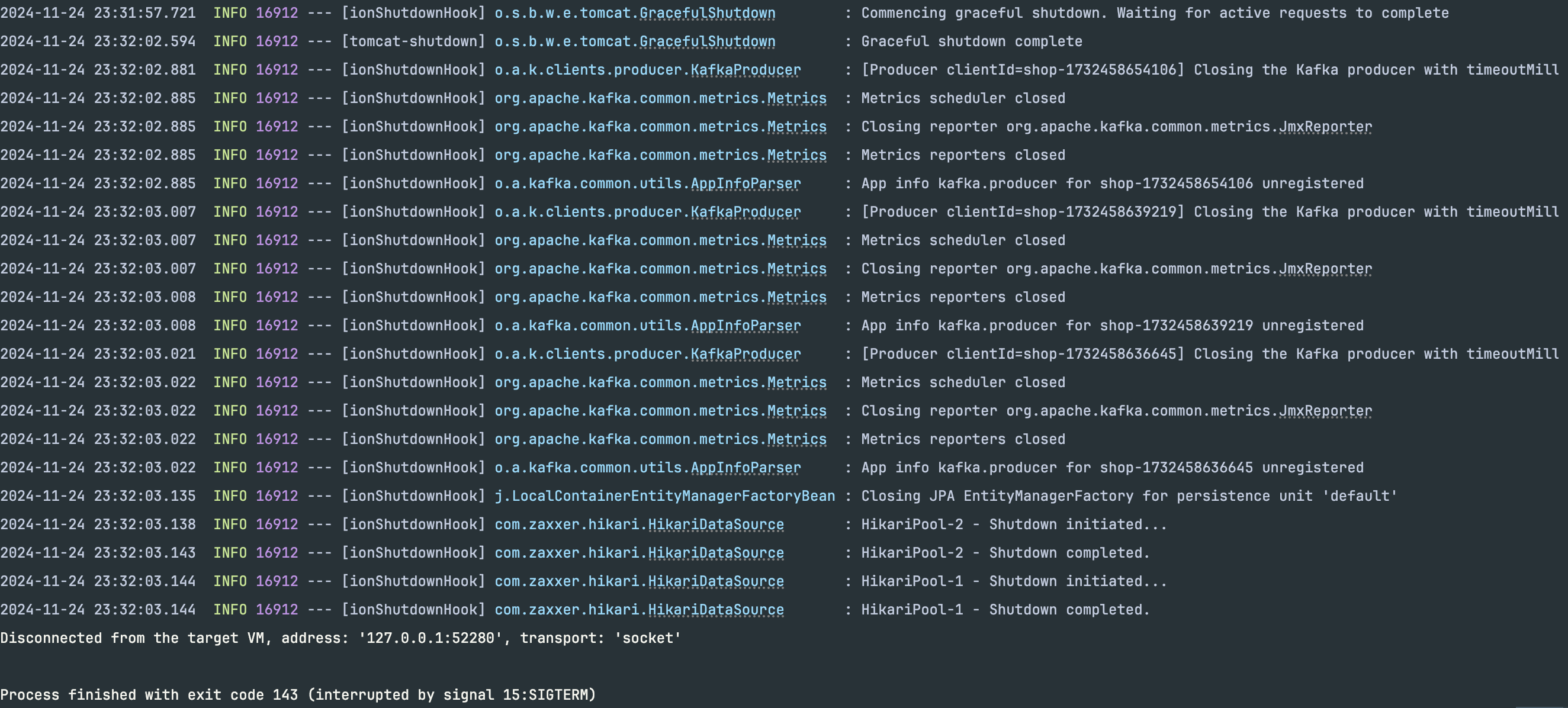The width and height of the screenshot is (1568, 708).
Task: Open KafkaProducer link for clientId shop-1732458639219
Action: (745, 212)
